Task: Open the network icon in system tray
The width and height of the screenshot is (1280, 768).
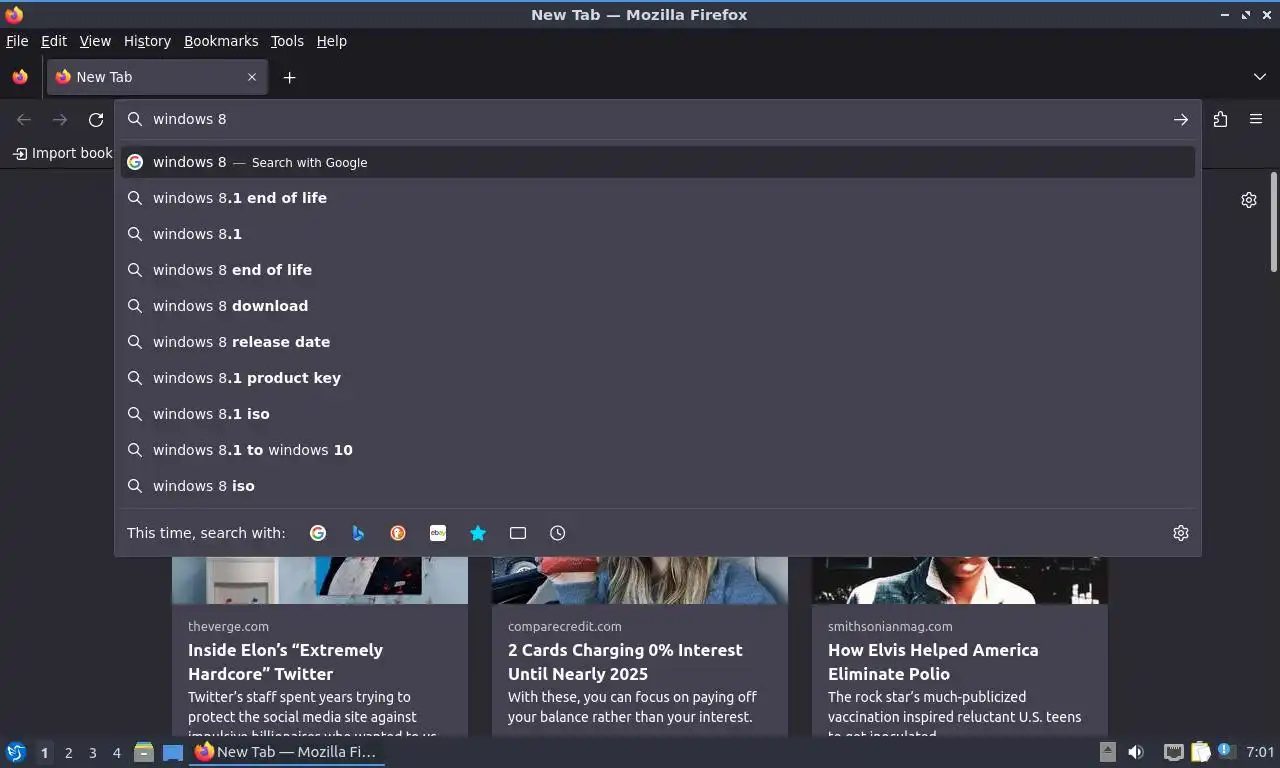Action: (x=1174, y=752)
